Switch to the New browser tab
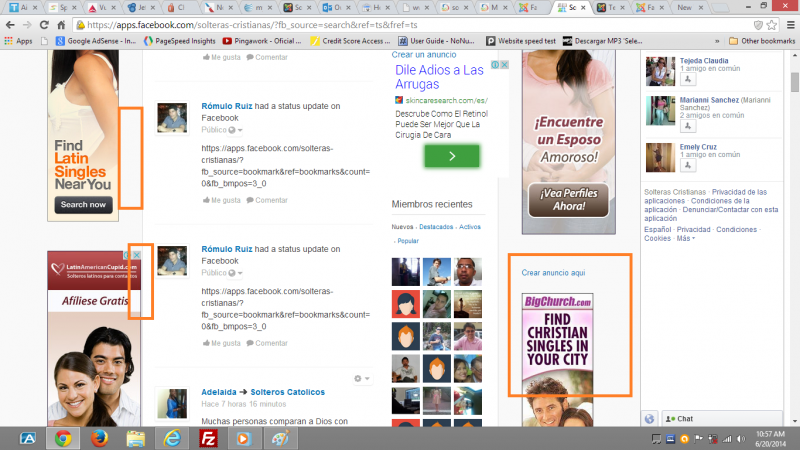 (x=690, y=8)
